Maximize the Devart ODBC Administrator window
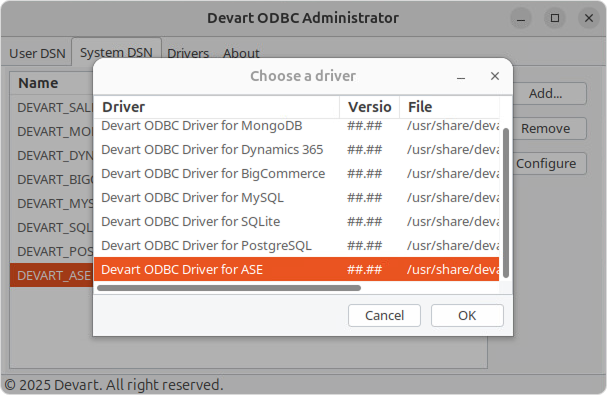The width and height of the screenshot is (607, 395). click(555, 18)
